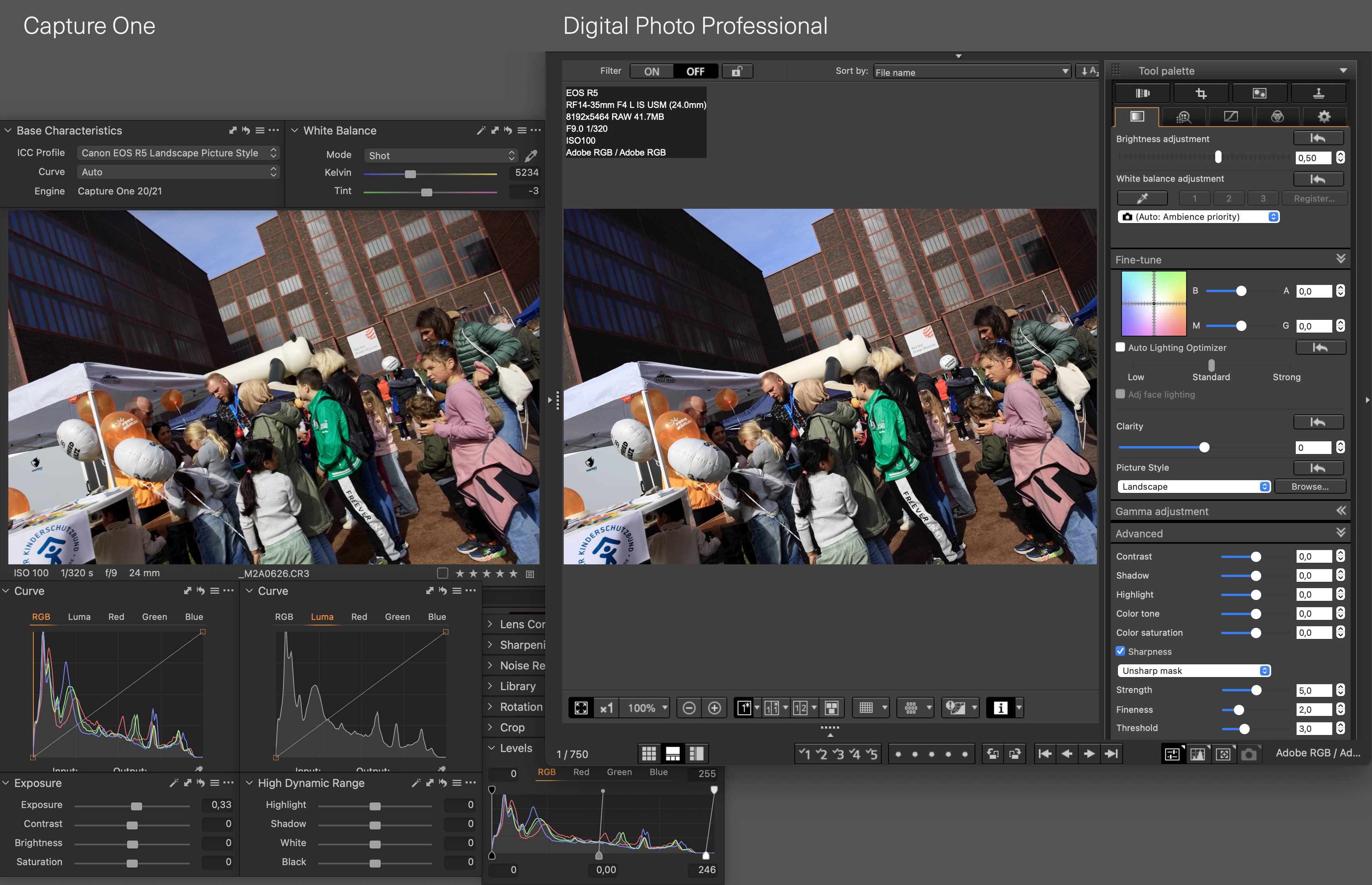
Task: Reset the Clarity setting
Action: 1318,422
